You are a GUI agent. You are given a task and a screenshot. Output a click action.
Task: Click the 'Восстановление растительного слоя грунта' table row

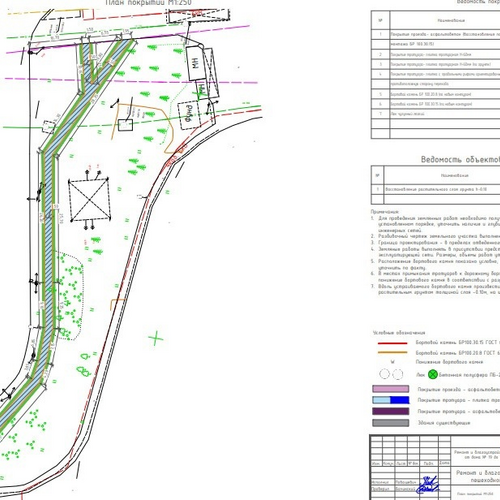click(436, 189)
